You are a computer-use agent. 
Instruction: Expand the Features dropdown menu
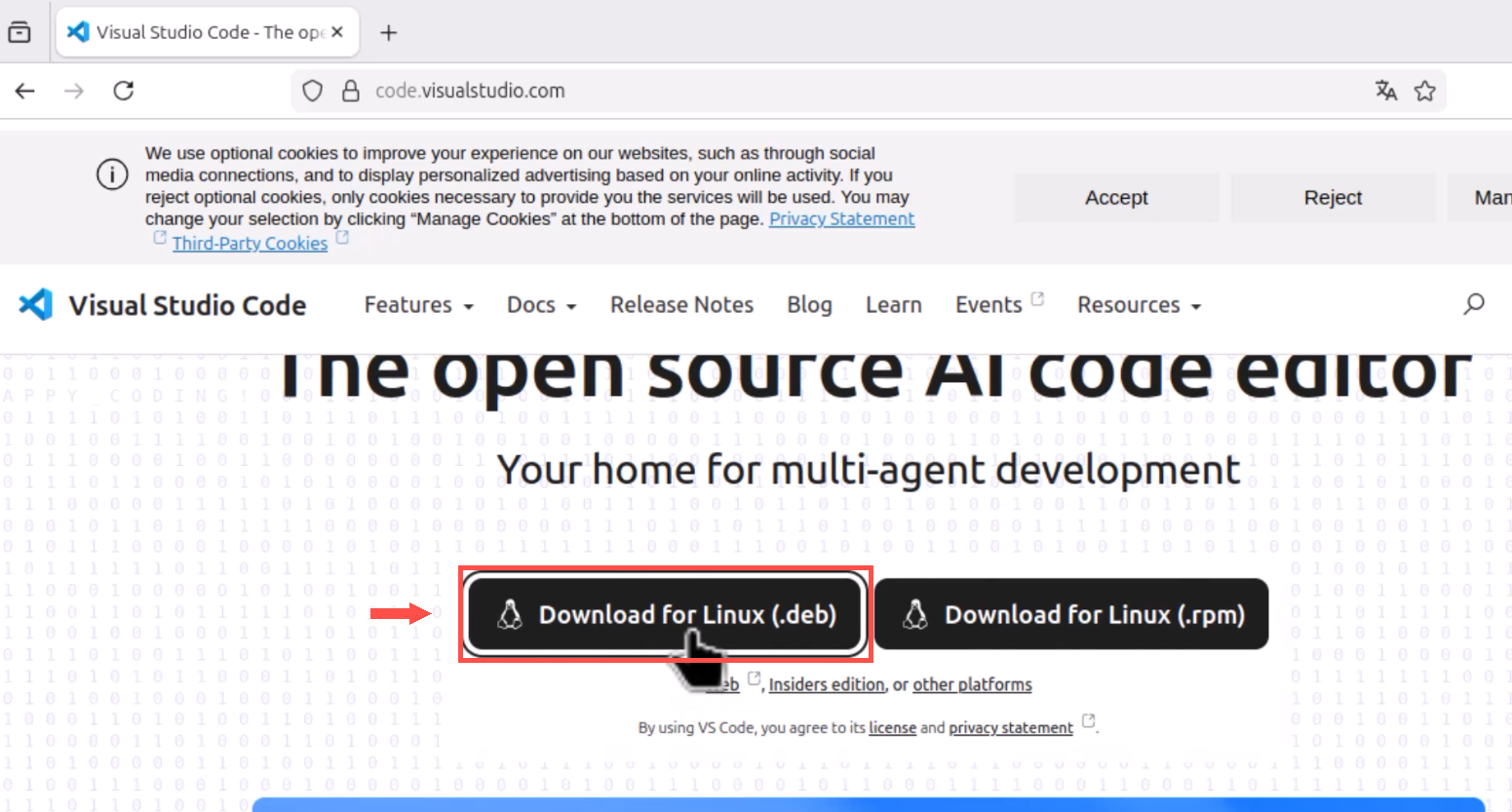coord(418,305)
